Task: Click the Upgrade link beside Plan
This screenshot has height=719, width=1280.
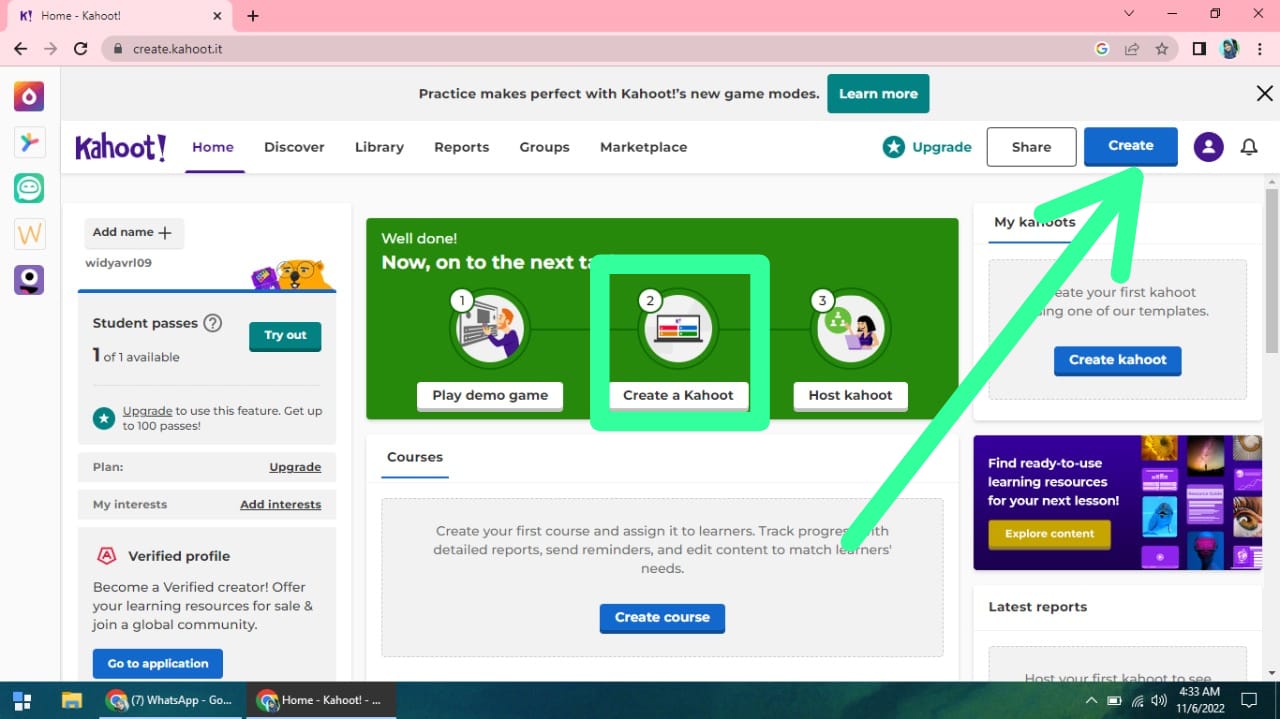Action: click(x=295, y=467)
